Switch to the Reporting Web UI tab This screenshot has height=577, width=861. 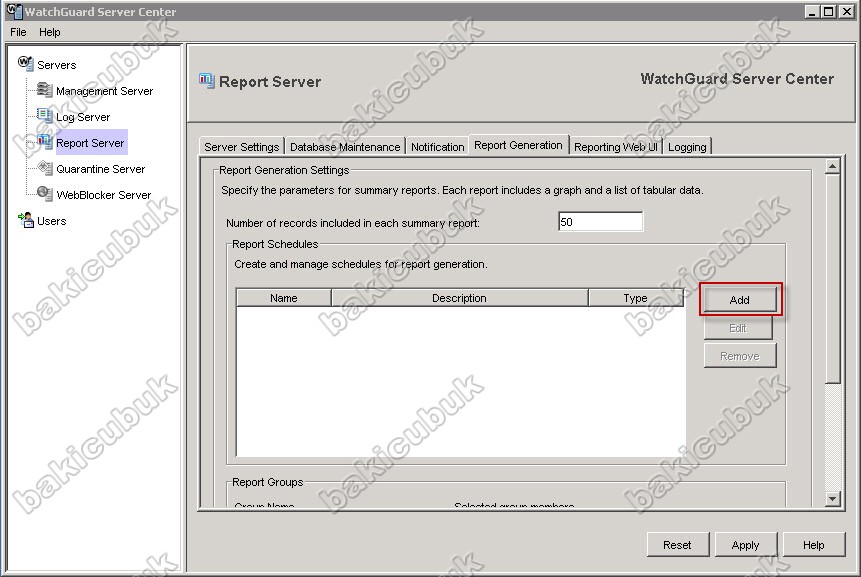616,147
